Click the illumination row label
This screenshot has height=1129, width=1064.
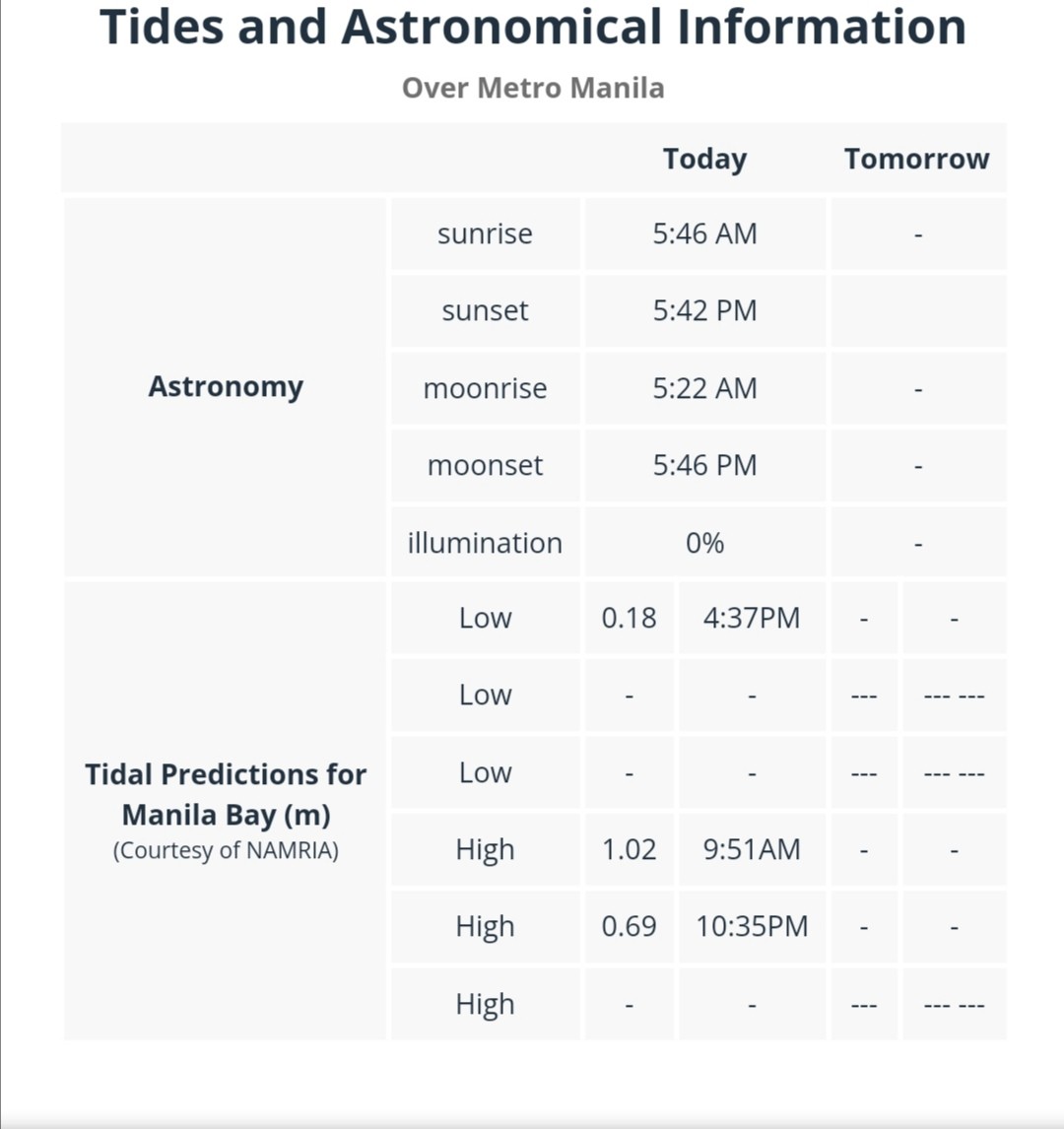[486, 543]
